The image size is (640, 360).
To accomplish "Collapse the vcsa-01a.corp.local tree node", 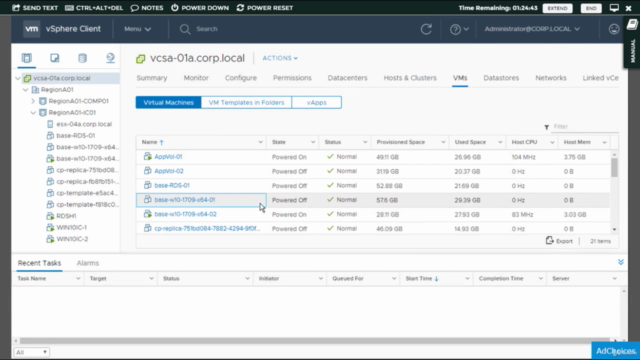I will pyautogui.click(x=18, y=78).
